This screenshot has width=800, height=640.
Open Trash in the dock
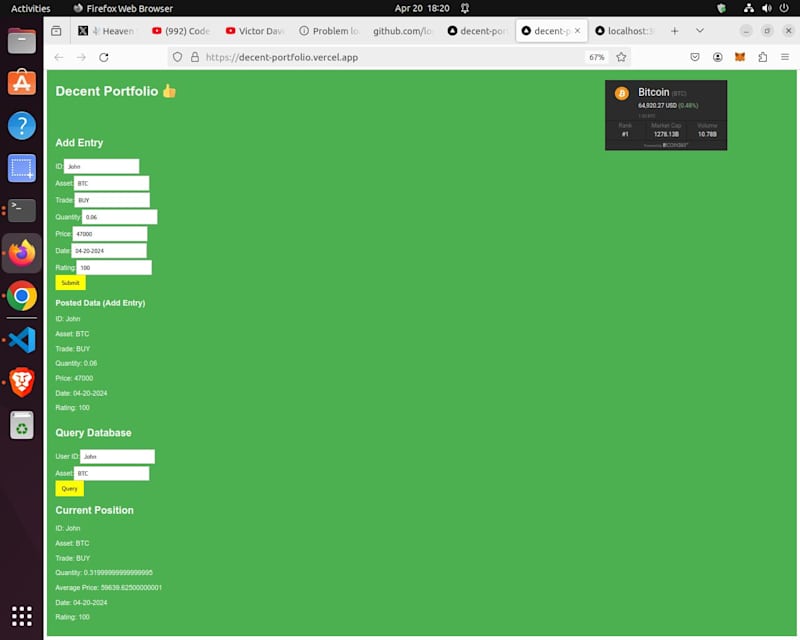[21, 425]
